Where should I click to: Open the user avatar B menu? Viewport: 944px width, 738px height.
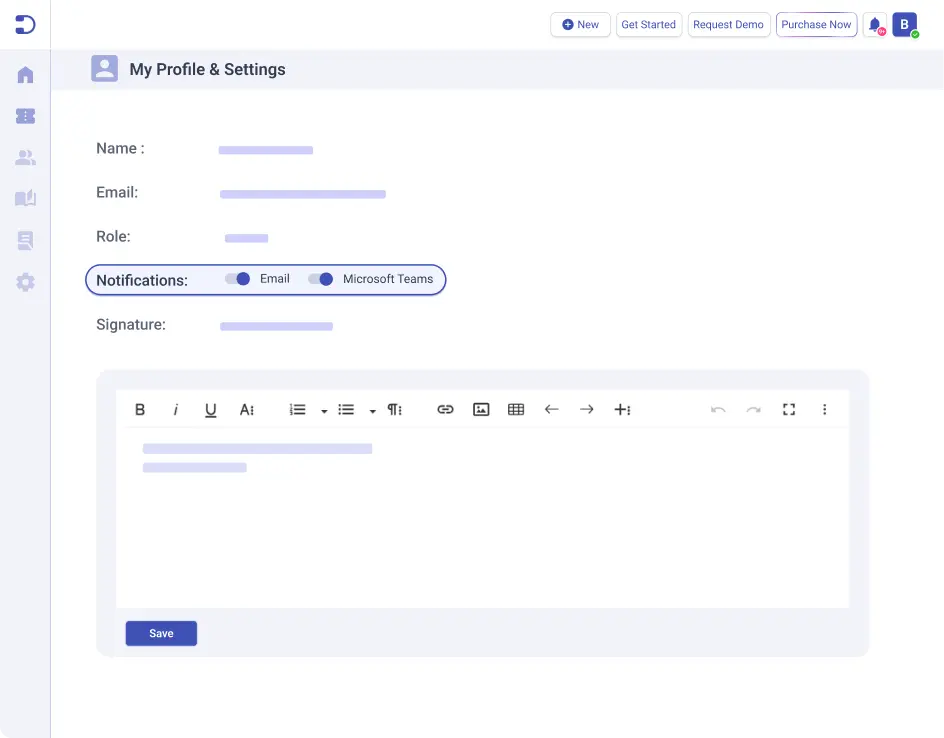[904, 25]
